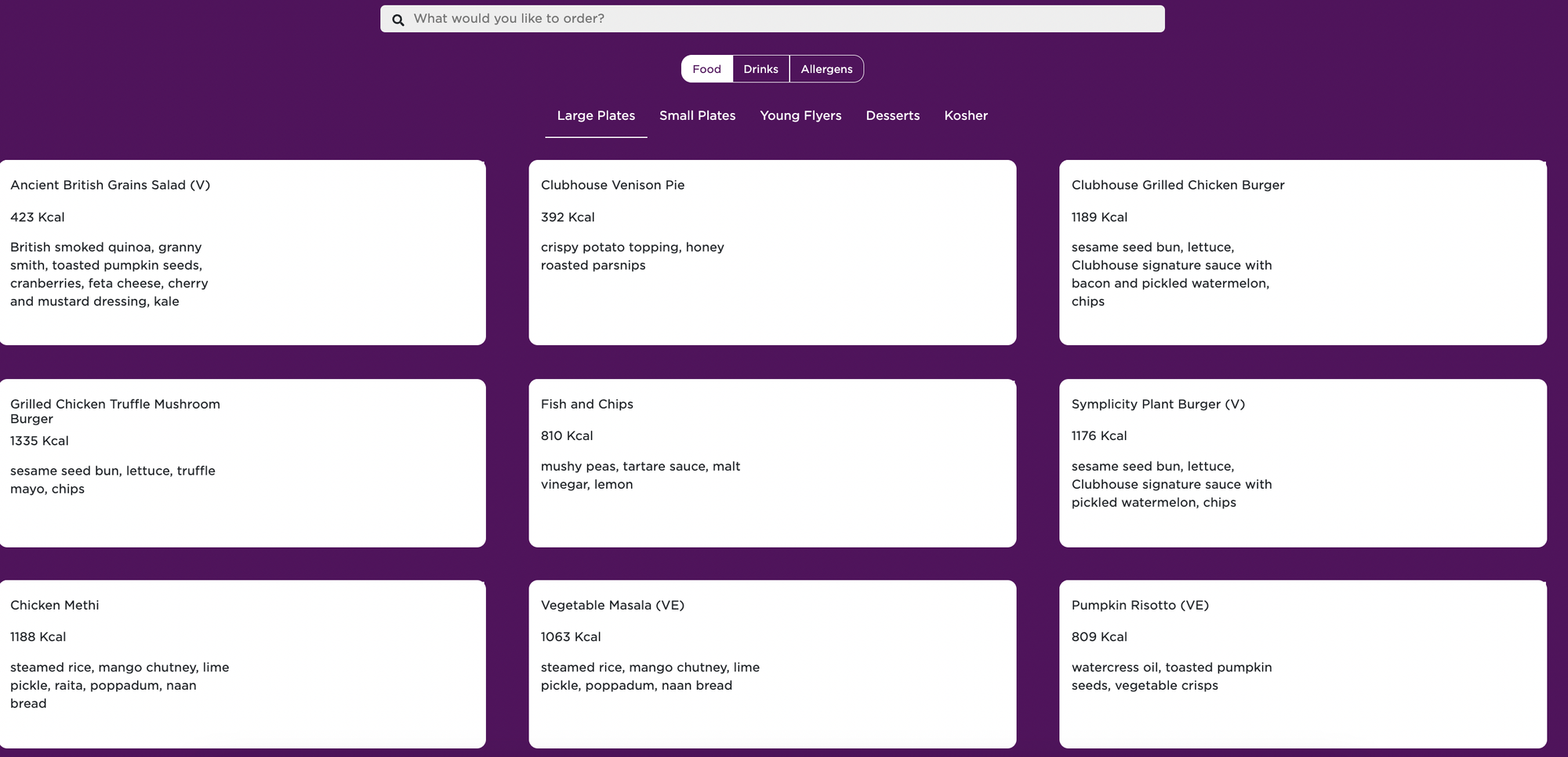
Task: Select the Ancient British Grains Salad card
Action: (242, 253)
